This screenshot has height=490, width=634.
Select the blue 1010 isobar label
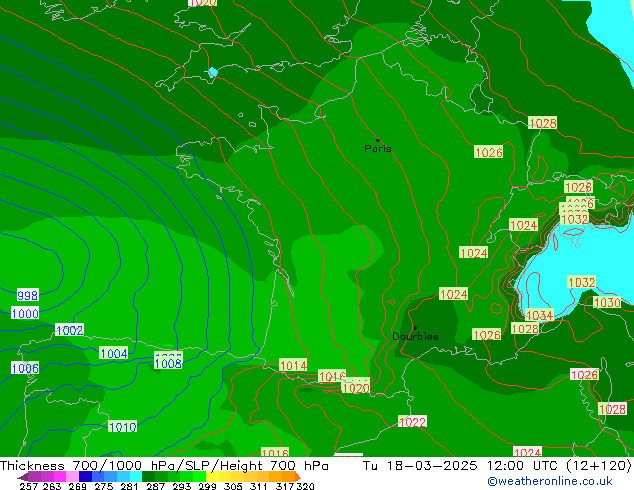click(x=123, y=427)
